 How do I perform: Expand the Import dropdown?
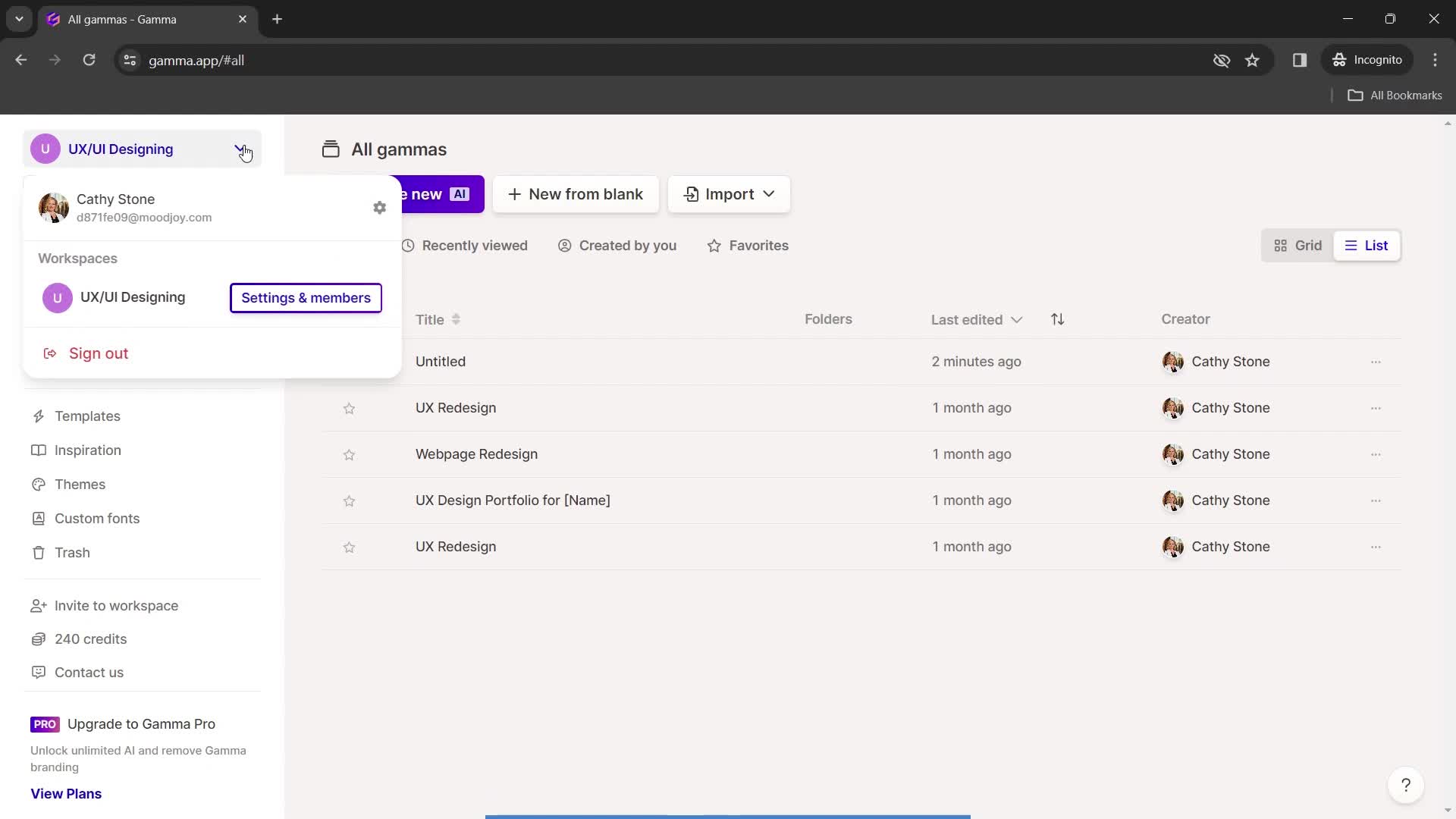(729, 194)
